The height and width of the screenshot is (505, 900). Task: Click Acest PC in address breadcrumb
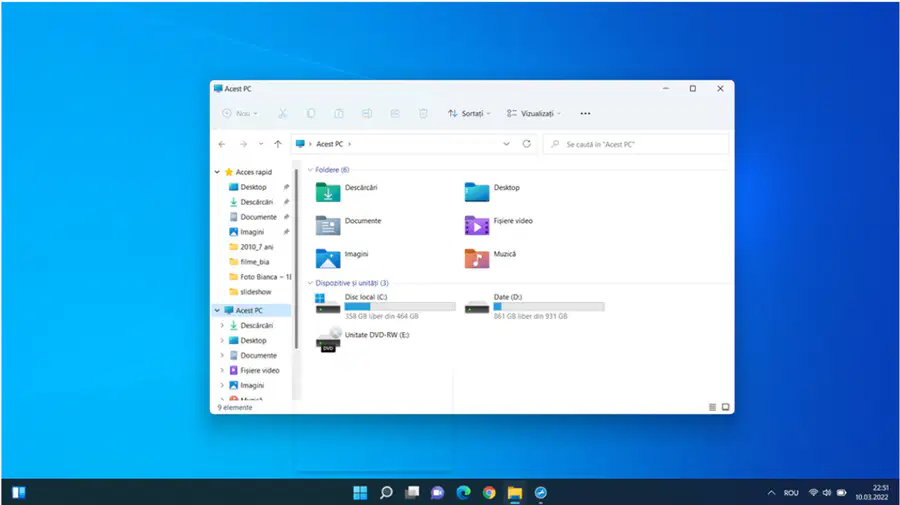pos(329,144)
